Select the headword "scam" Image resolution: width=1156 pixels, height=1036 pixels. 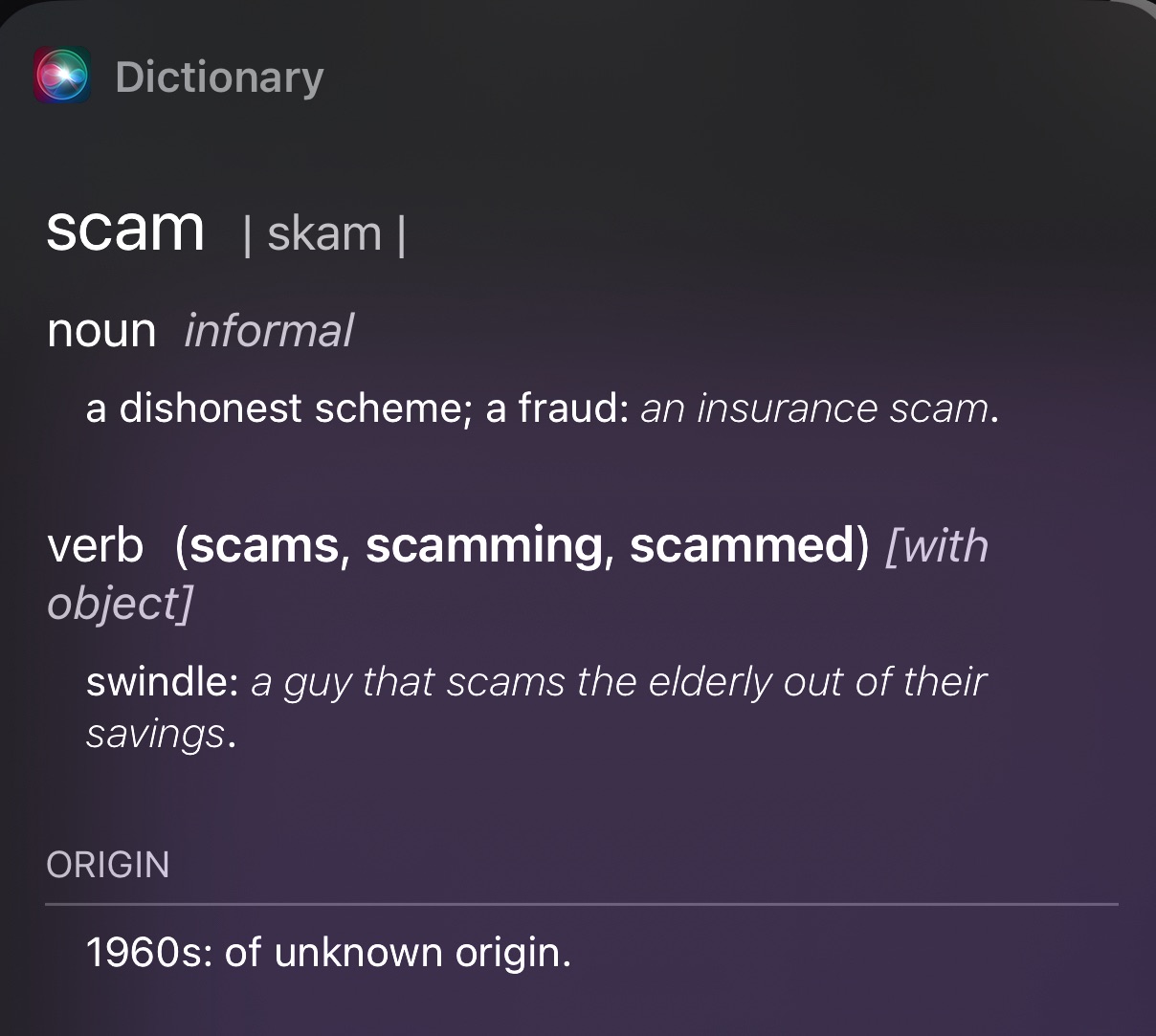pyautogui.click(x=125, y=229)
